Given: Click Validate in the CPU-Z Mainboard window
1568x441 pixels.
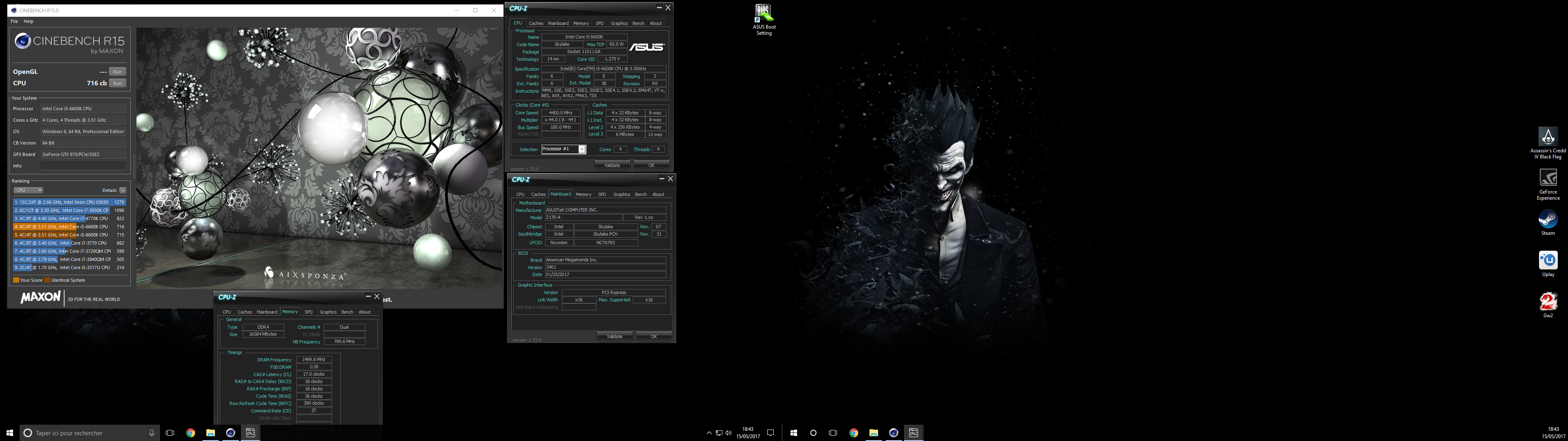Looking at the screenshot, I should coord(615,336).
